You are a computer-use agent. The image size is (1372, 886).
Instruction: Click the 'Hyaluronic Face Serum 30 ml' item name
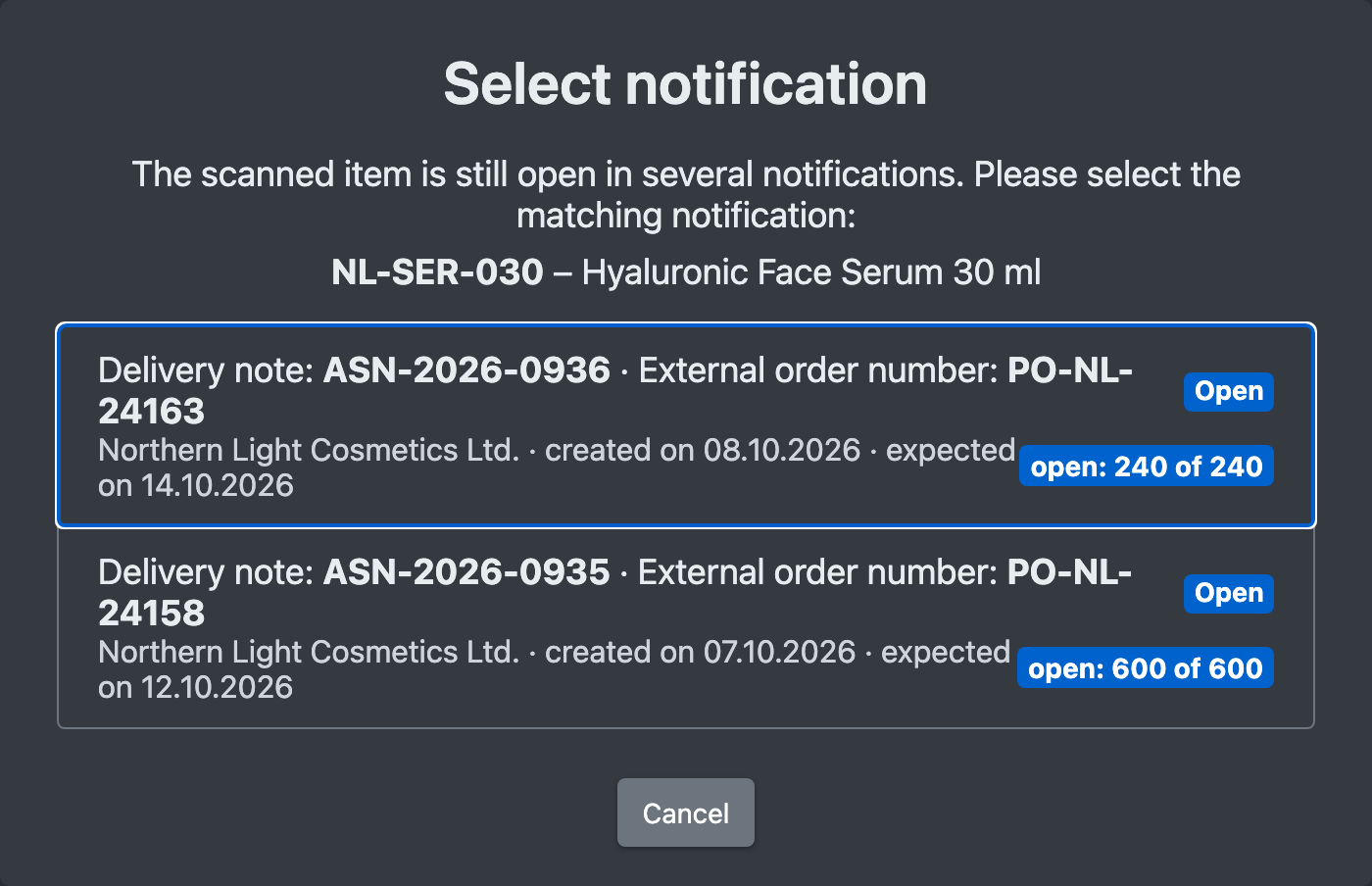(811, 271)
